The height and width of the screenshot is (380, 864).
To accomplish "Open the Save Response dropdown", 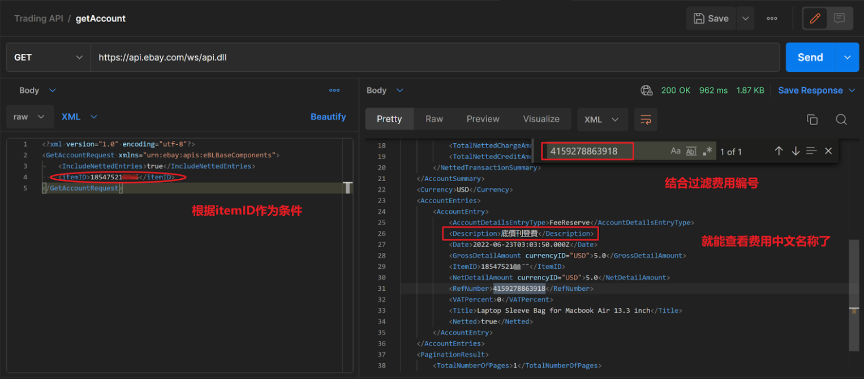I will (817, 90).
